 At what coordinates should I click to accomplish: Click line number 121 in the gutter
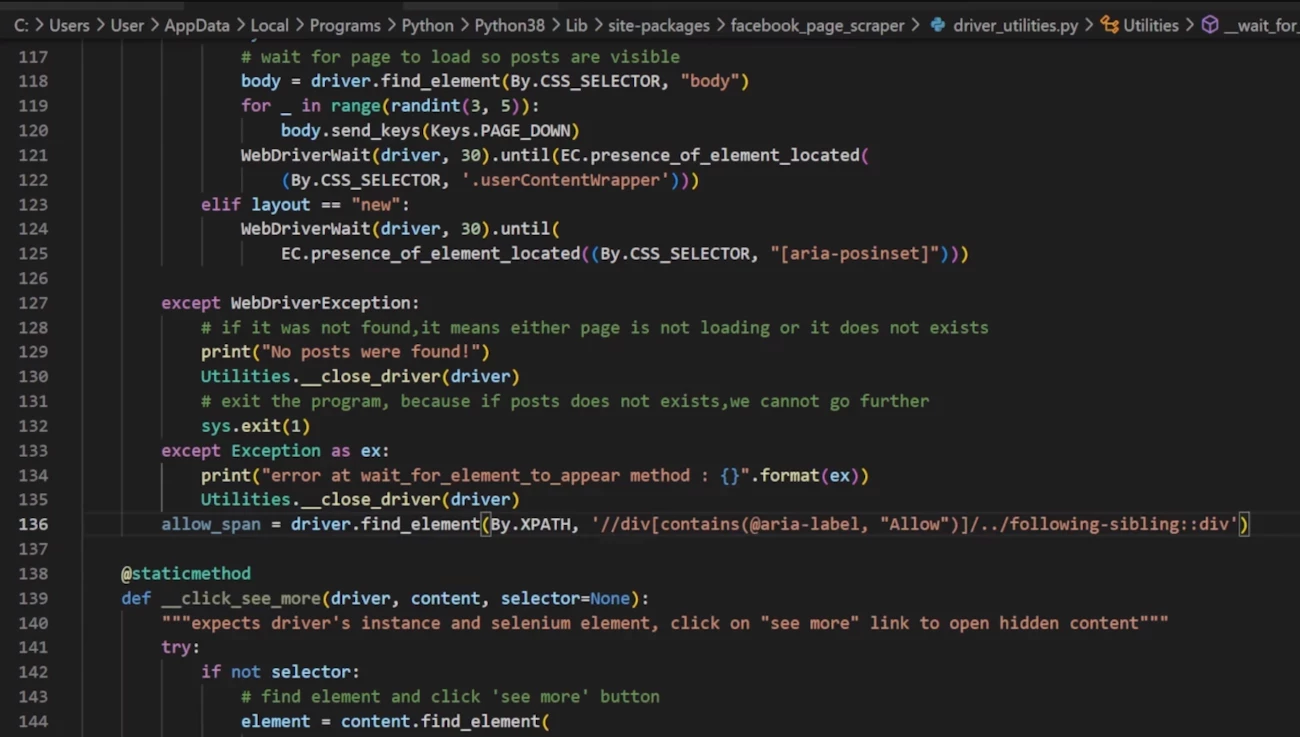(33, 155)
